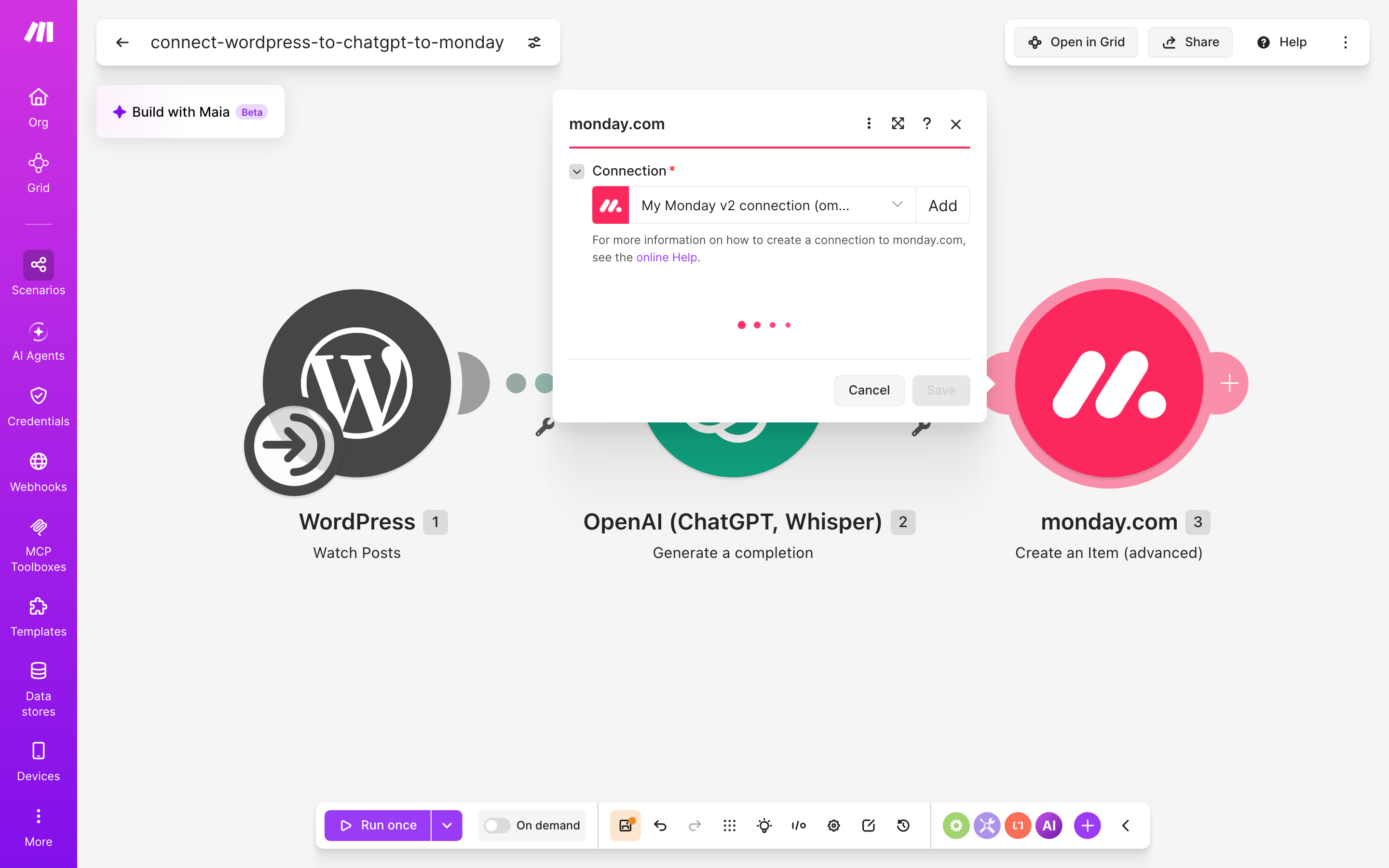Open scenario history

903,826
